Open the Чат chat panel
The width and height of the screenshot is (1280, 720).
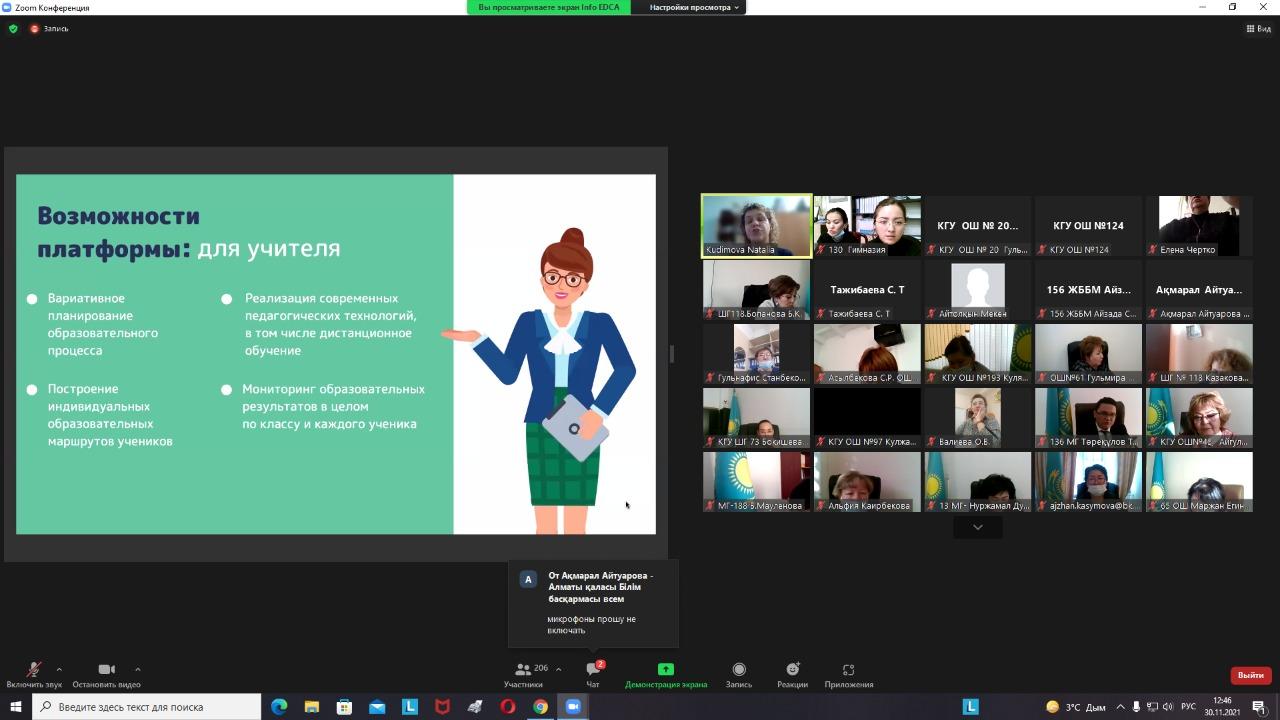(x=593, y=675)
